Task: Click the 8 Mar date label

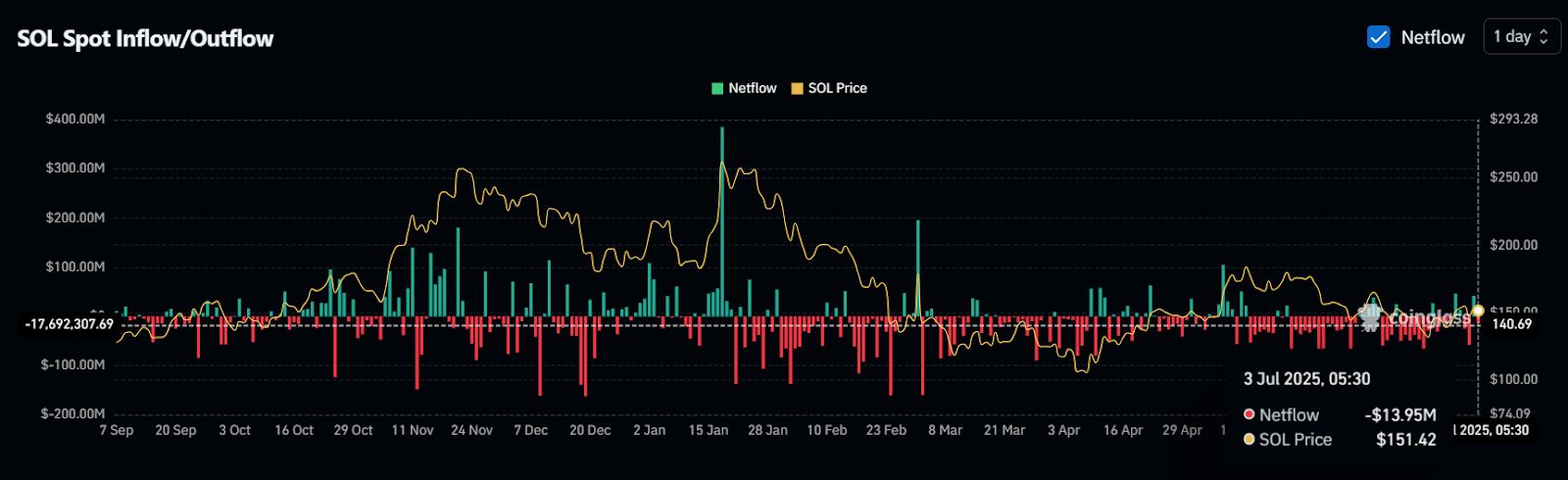Action: tap(946, 430)
